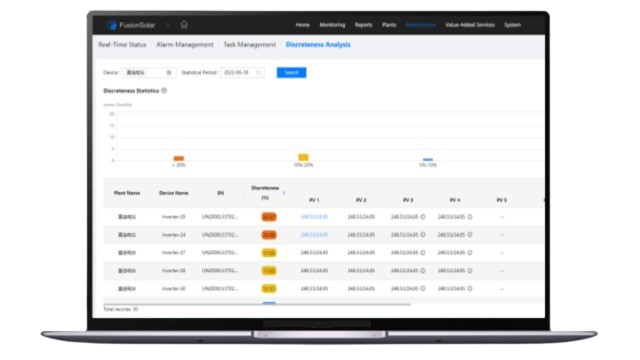Screen dimensions: 640x360
Task: Open the Device dropdown field
Action: 149,73
